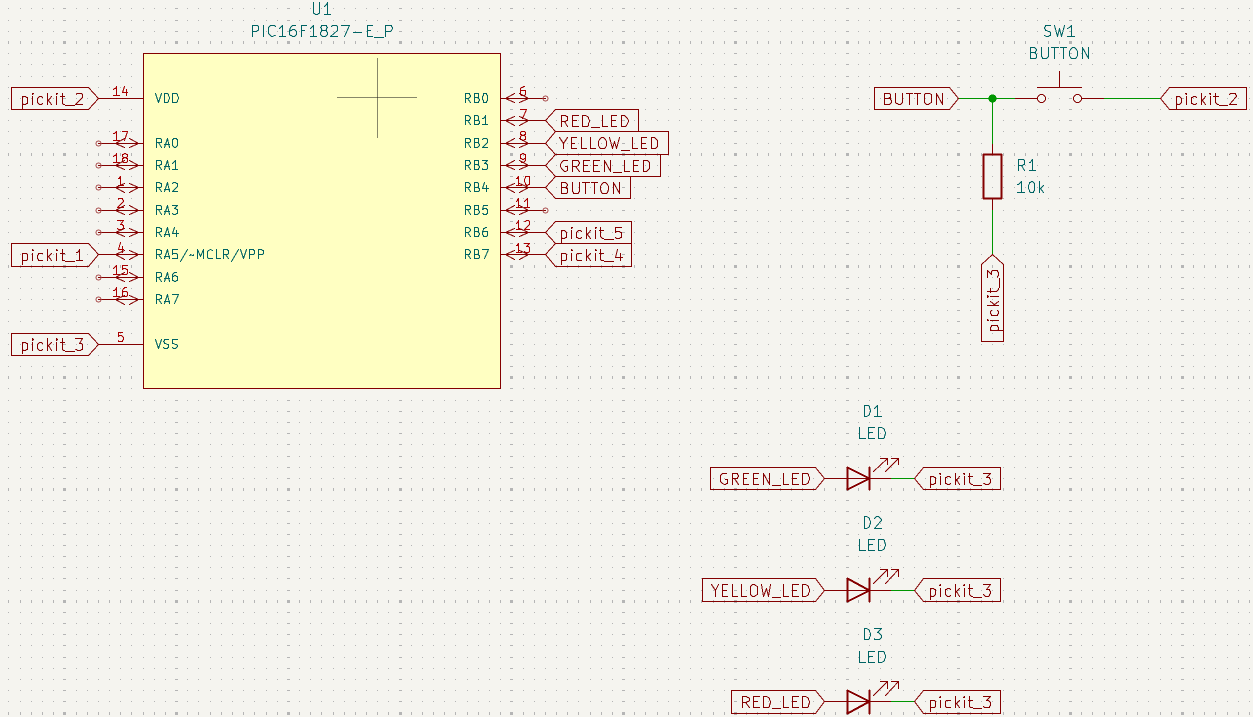Click the RA5/~MCLR/VPP pin name
This screenshot has width=1253, height=717.
click(210, 255)
